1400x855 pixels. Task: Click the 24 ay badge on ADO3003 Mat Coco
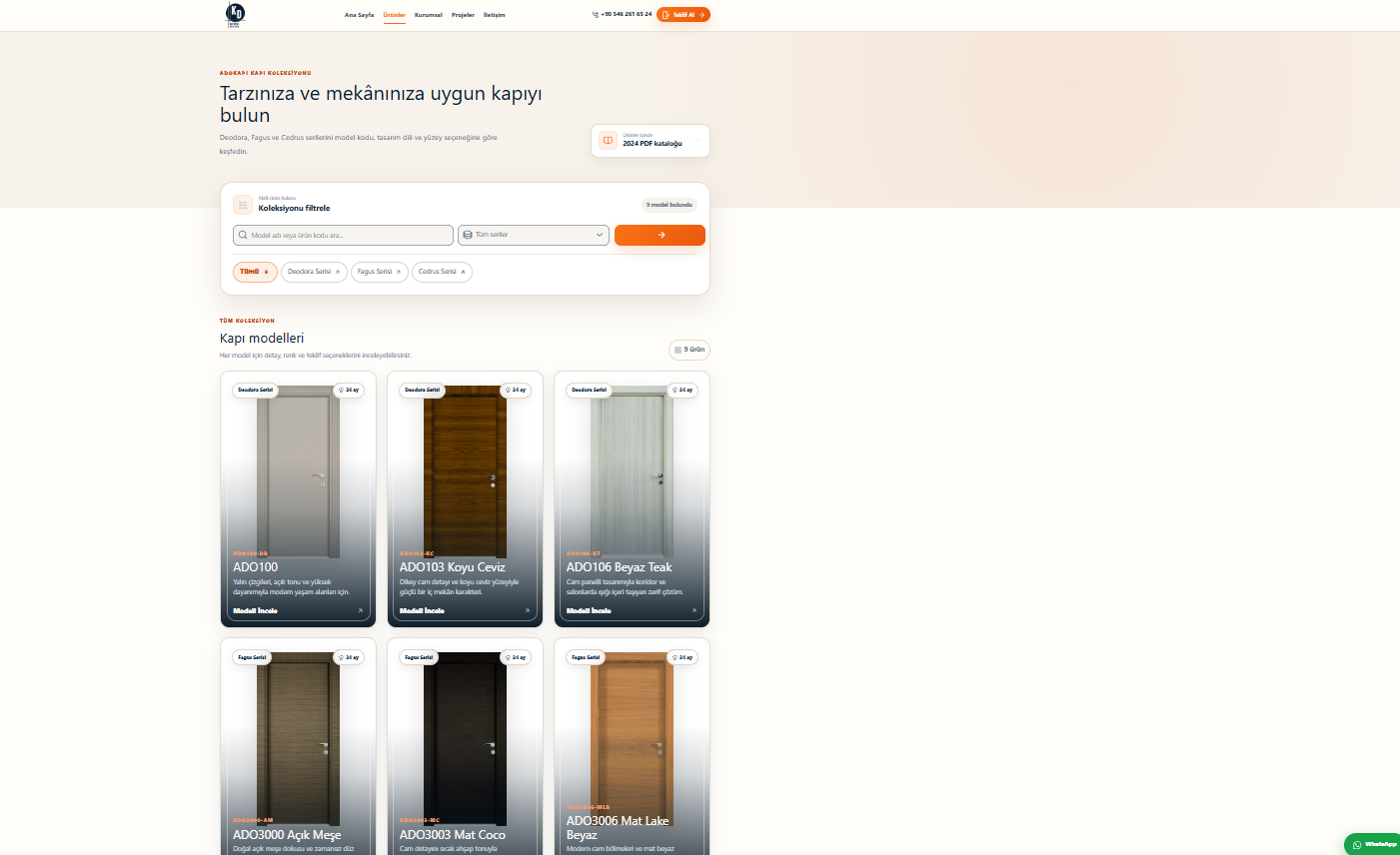(516, 658)
